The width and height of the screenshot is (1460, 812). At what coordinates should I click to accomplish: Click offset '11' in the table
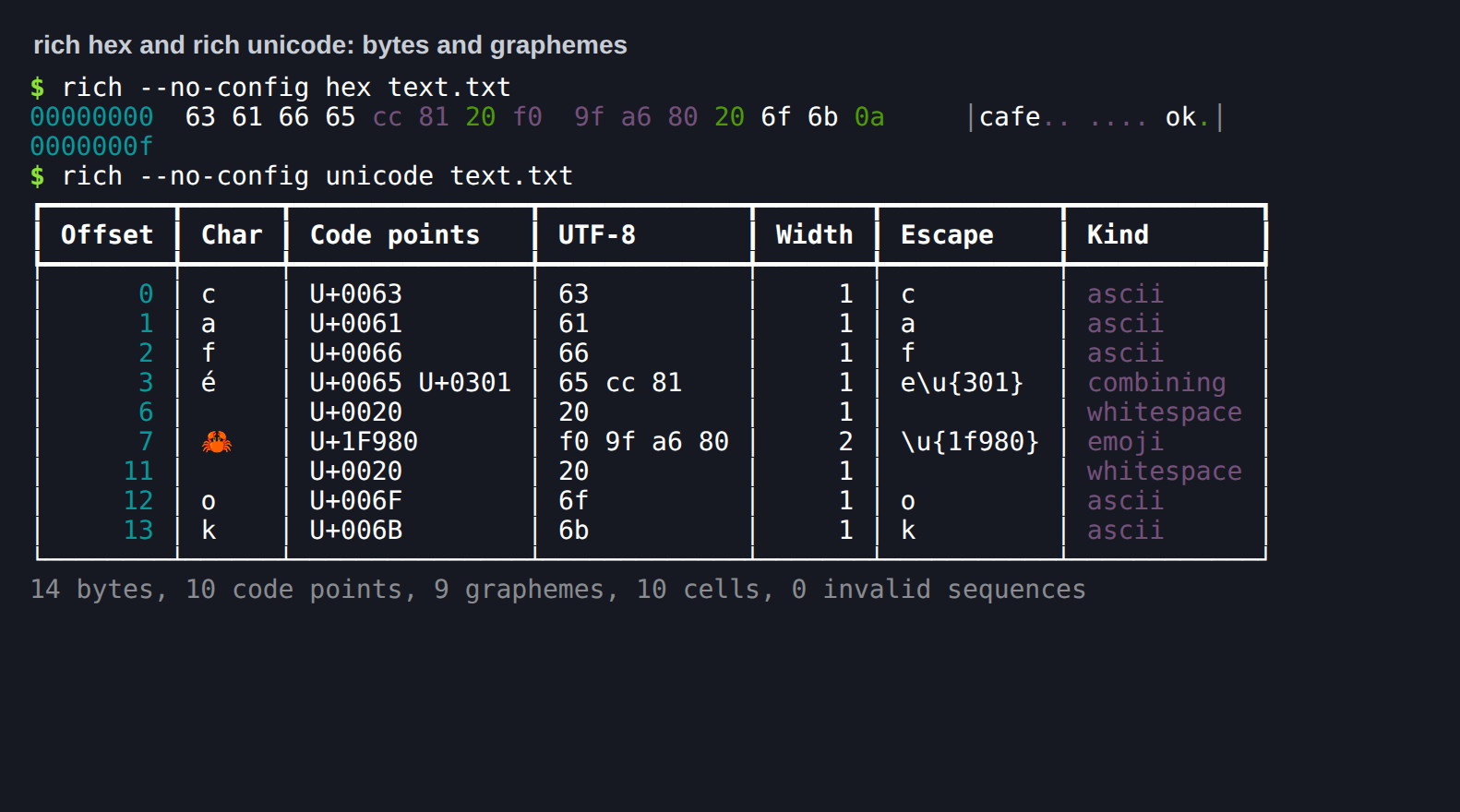138,472
